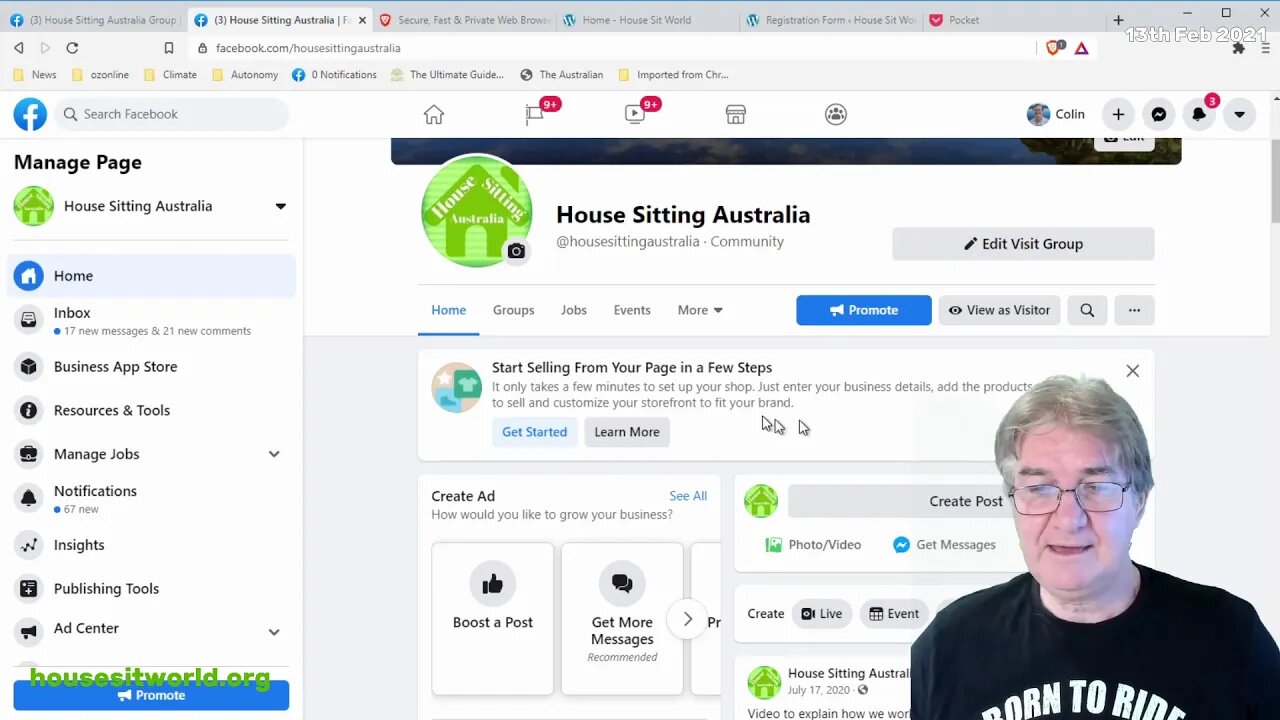Click the browser back button
Image resolution: width=1280 pixels, height=720 pixels.
[x=19, y=48]
